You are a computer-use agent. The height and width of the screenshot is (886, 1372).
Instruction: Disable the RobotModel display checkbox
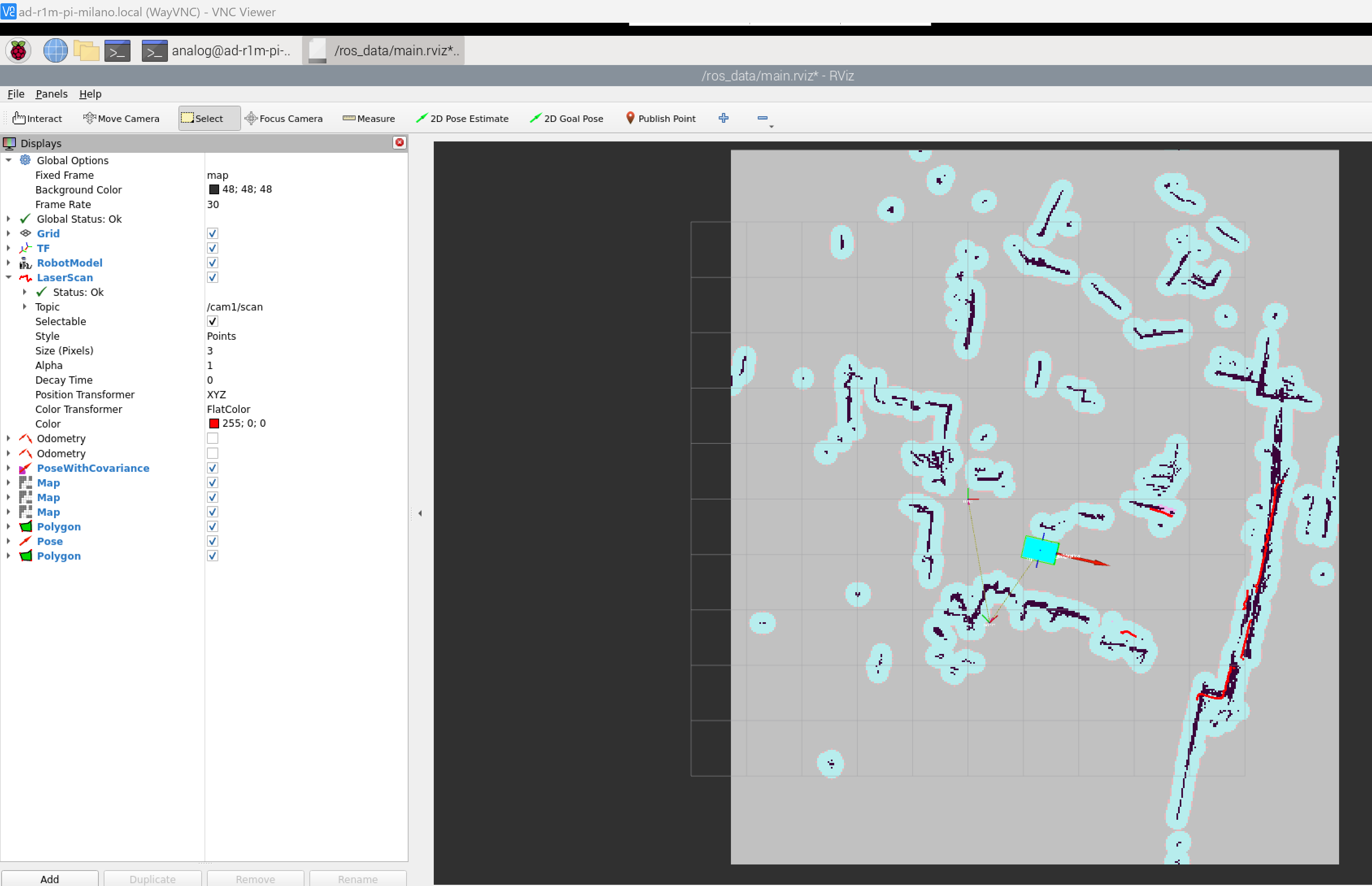(212, 263)
